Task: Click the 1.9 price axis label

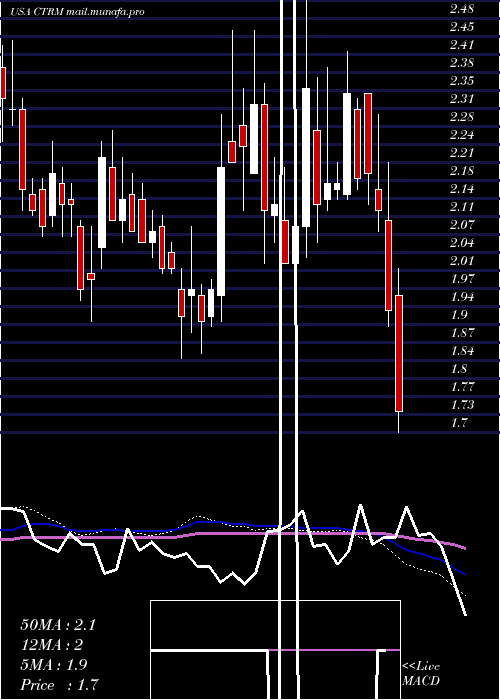Action: (x=458, y=315)
